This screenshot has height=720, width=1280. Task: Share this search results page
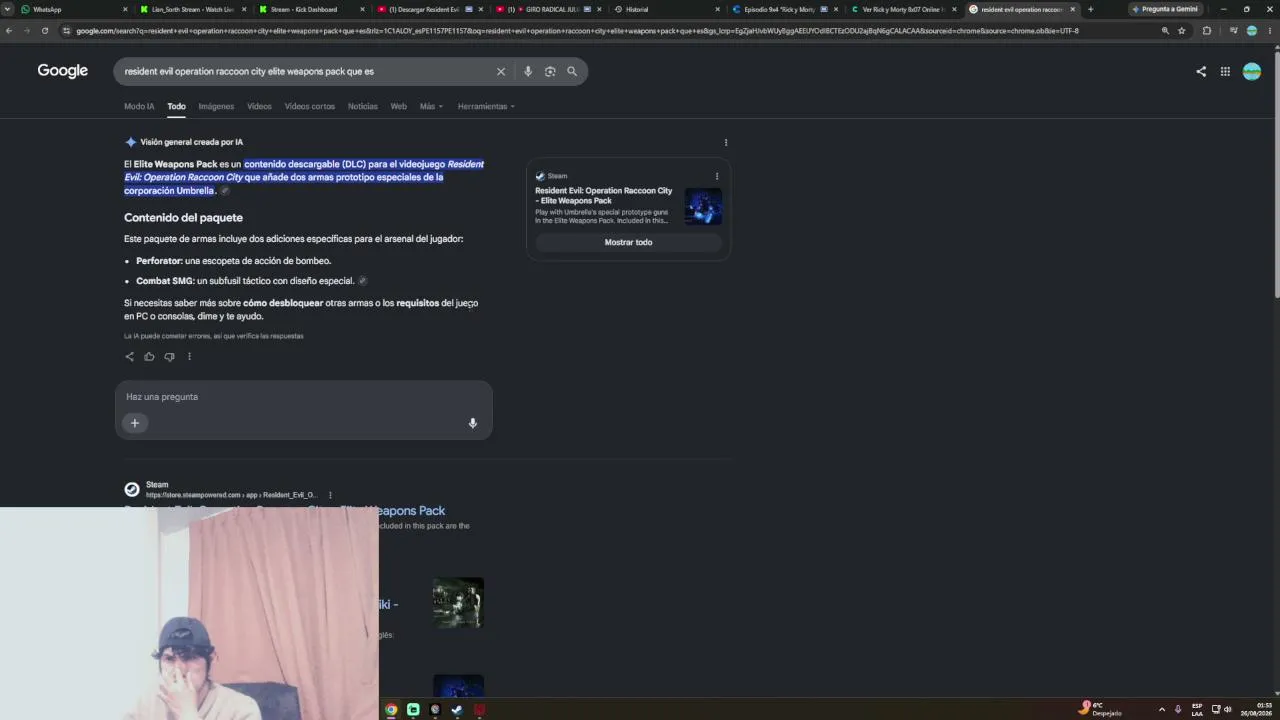1201,71
